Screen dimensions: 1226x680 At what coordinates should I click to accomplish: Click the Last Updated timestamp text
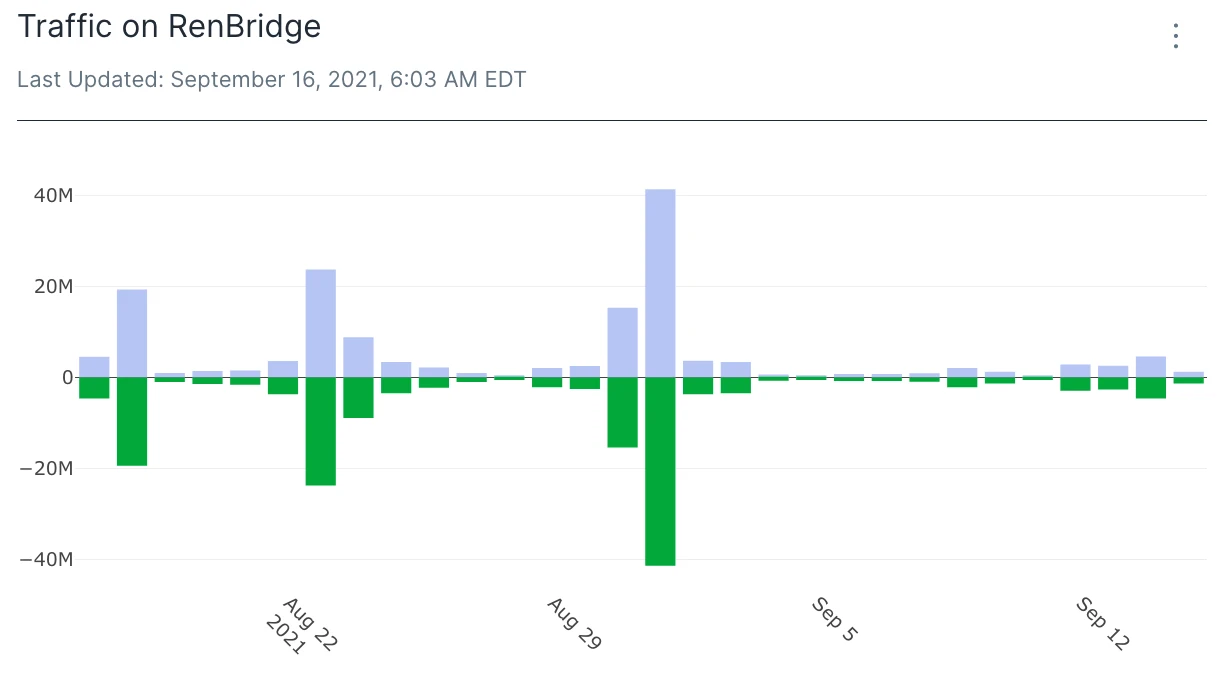(x=272, y=79)
